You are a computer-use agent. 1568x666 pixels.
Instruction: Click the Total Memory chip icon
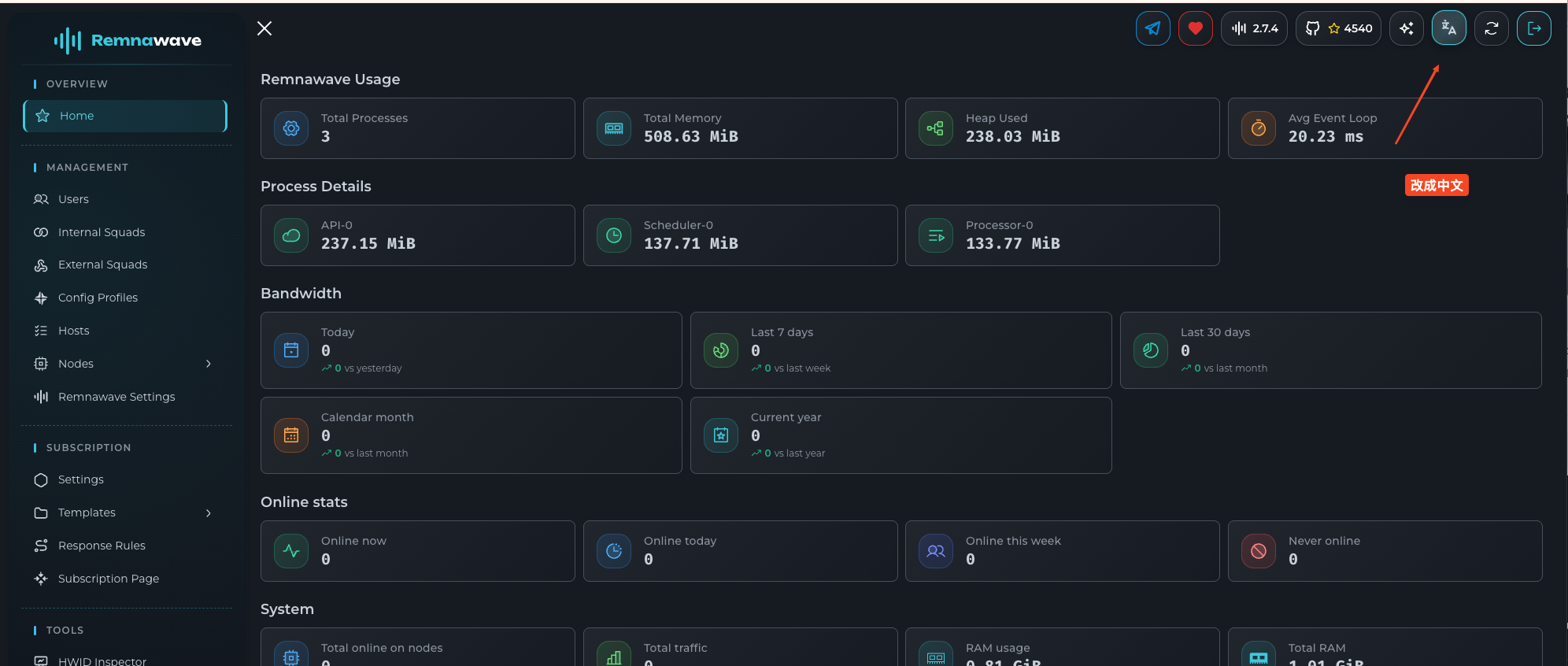coord(614,128)
